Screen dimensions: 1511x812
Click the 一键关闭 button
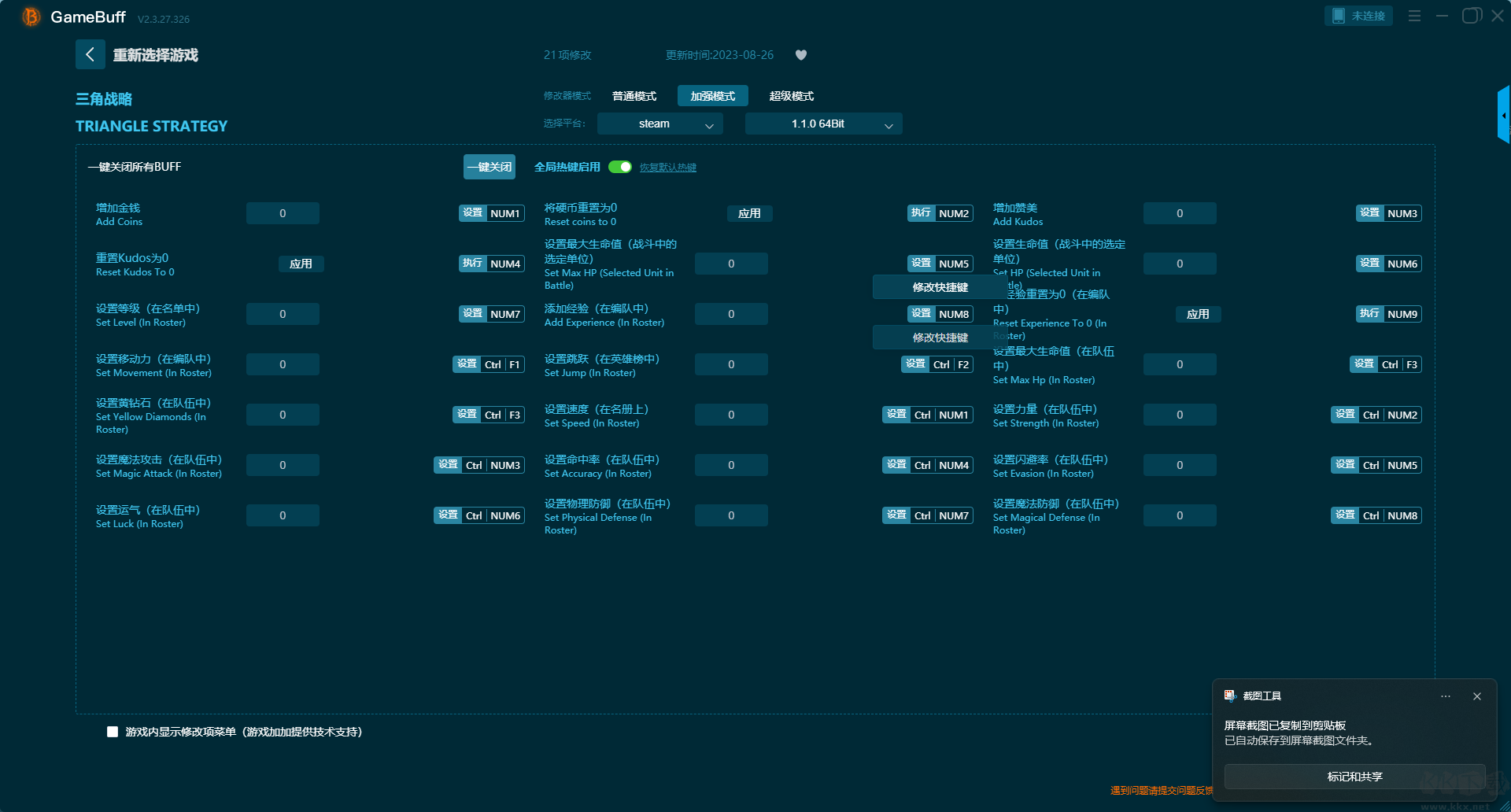point(490,167)
